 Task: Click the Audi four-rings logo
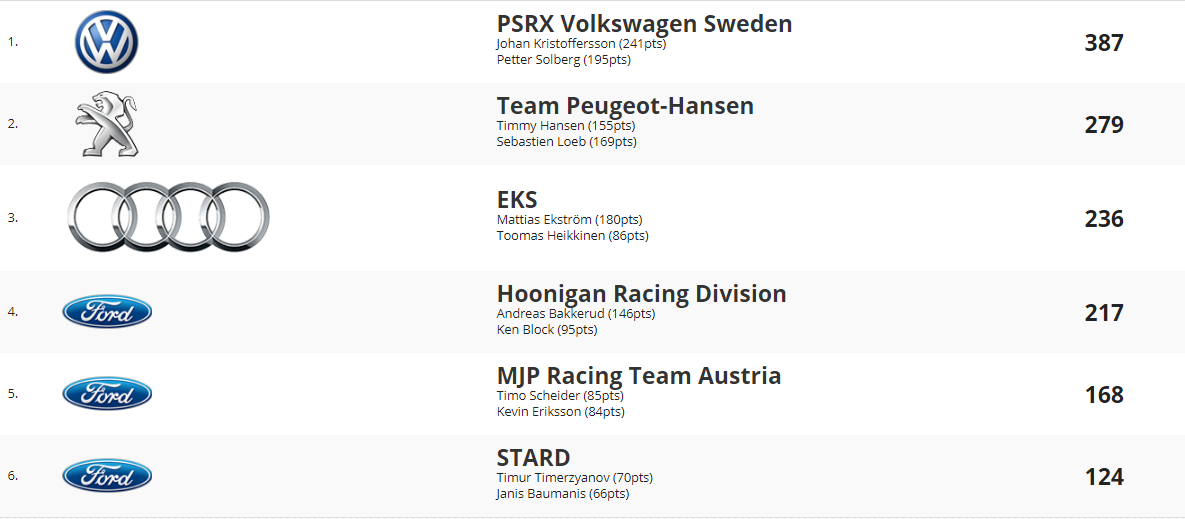click(168, 218)
